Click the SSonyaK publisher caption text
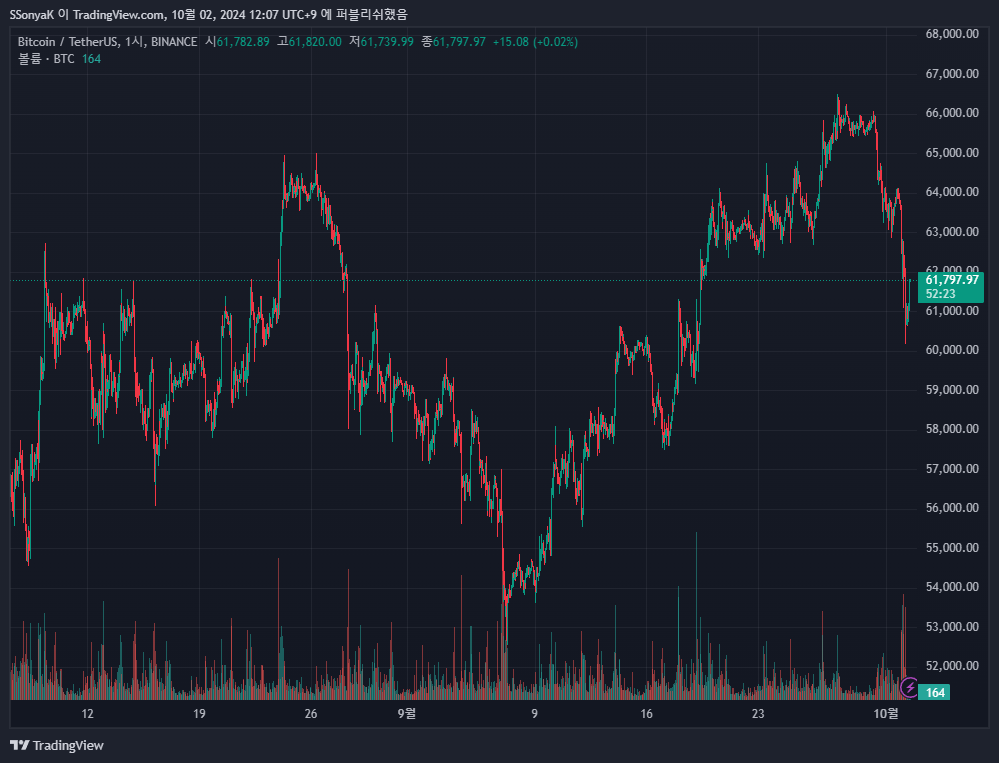The image size is (999, 763). [x=208, y=13]
